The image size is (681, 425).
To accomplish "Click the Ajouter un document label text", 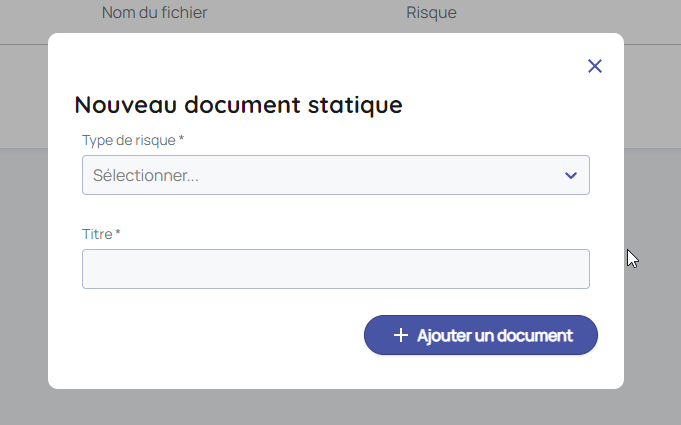I will coord(494,336).
